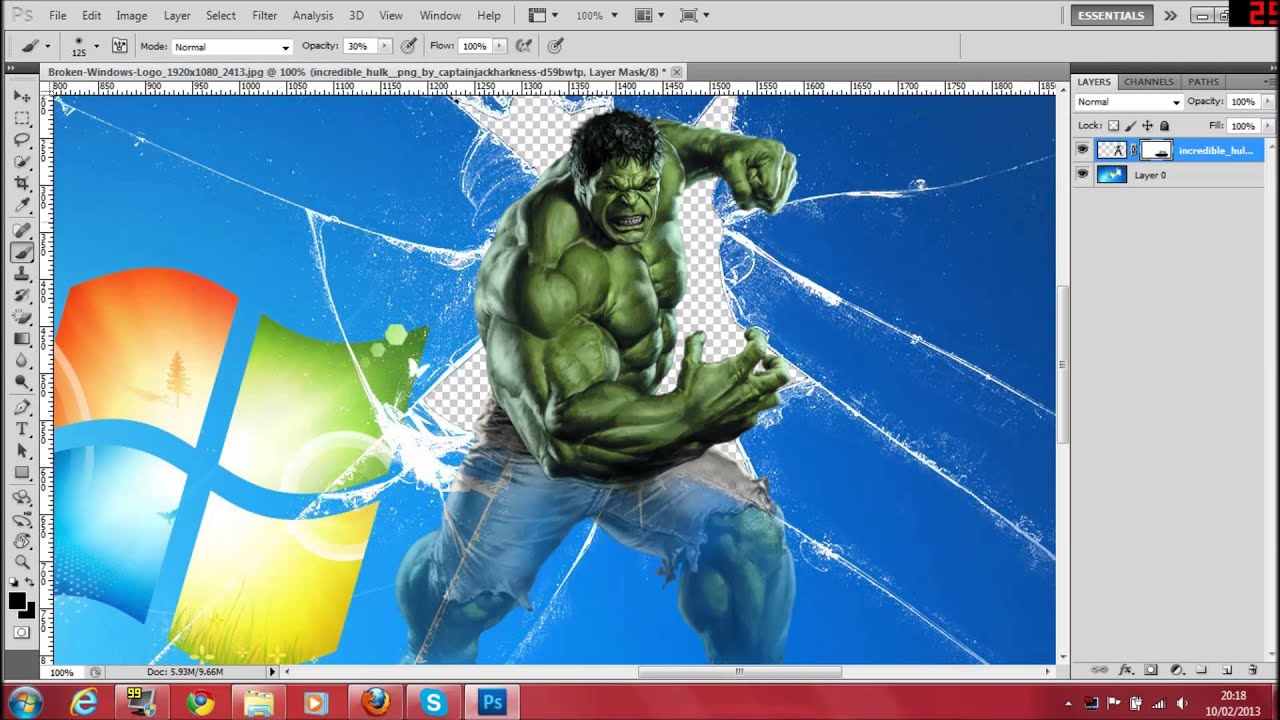Toggle tablet pressure controls opacity
Screen dimensions: 1280x720
pyautogui.click(x=408, y=46)
